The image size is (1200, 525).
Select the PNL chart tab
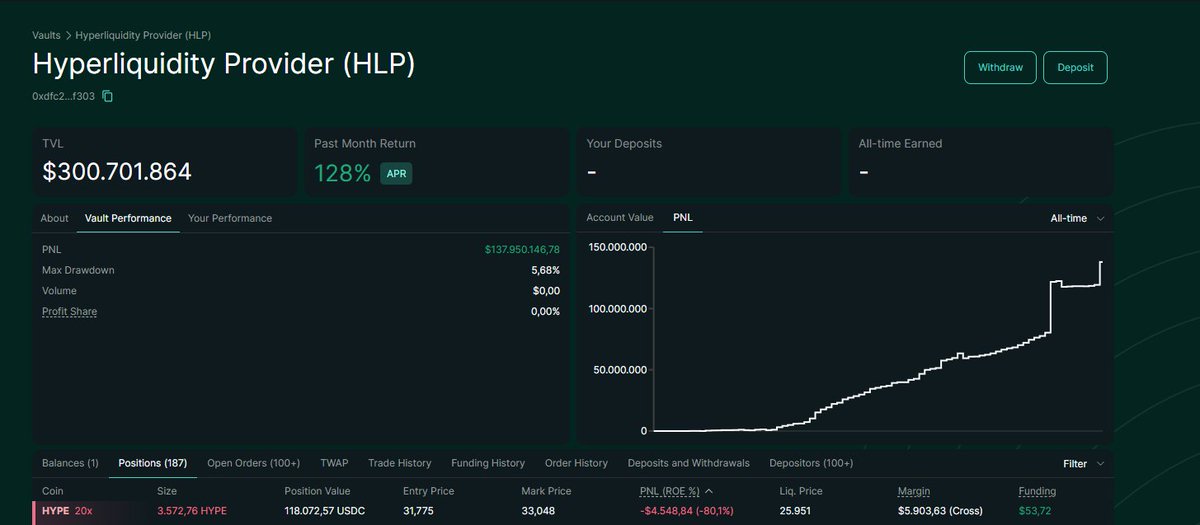click(683, 218)
